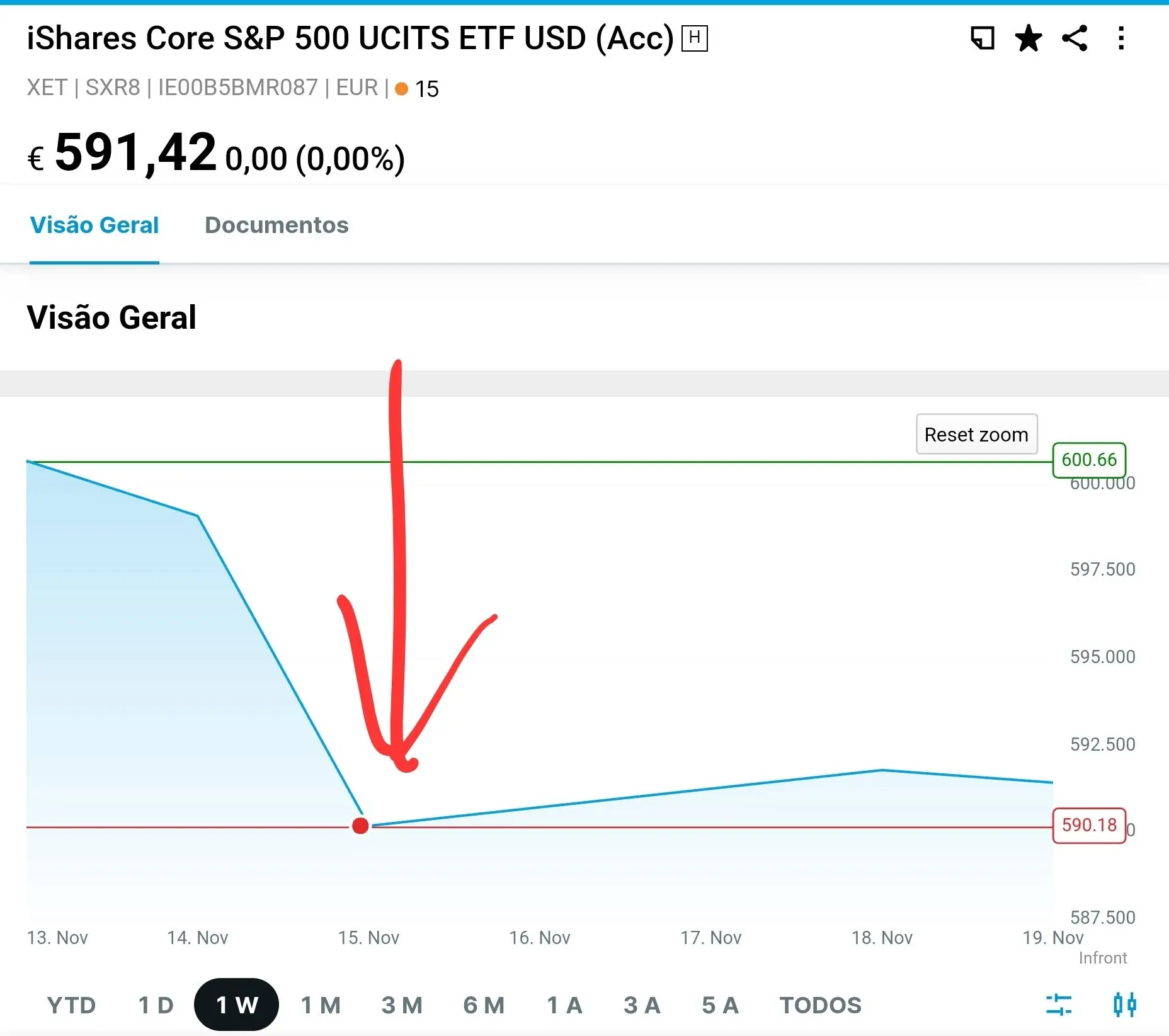Image resolution: width=1169 pixels, height=1036 pixels.
Task: Open the three-dot overflow menu
Action: pyautogui.click(x=1121, y=38)
